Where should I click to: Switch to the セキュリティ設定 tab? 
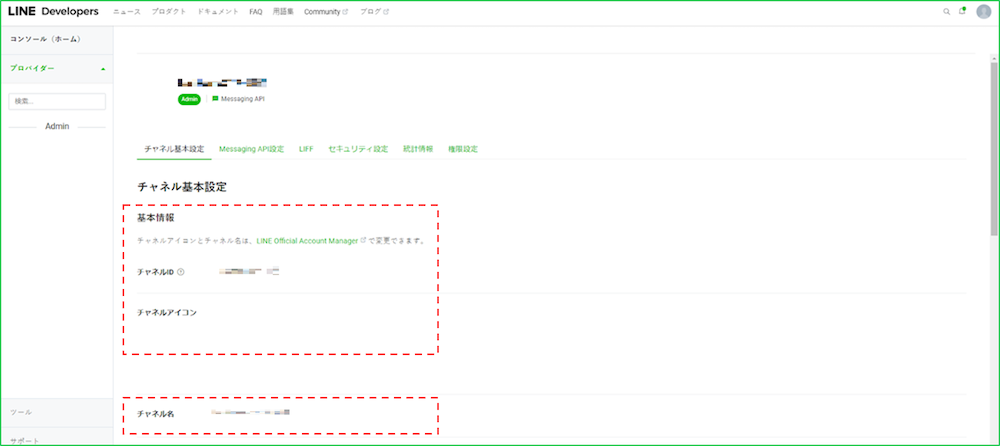(358, 149)
